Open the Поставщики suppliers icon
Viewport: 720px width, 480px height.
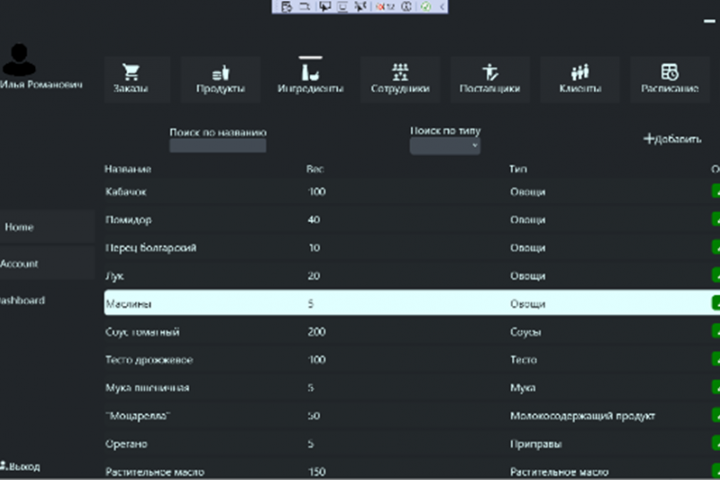pyautogui.click(x=490, y=72)
